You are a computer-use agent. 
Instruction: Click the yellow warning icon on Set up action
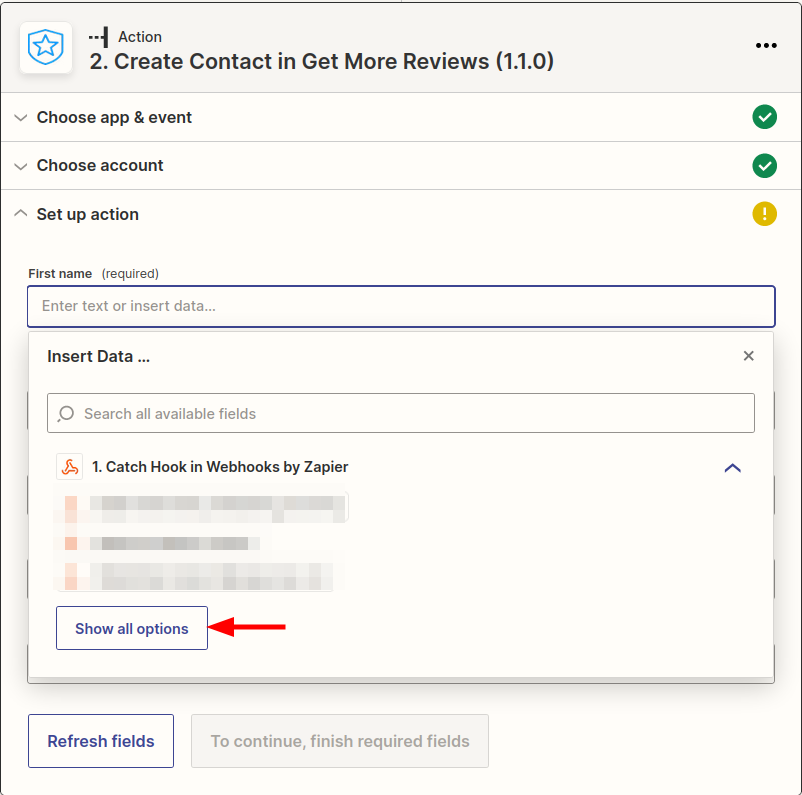(x=764, y=214)
